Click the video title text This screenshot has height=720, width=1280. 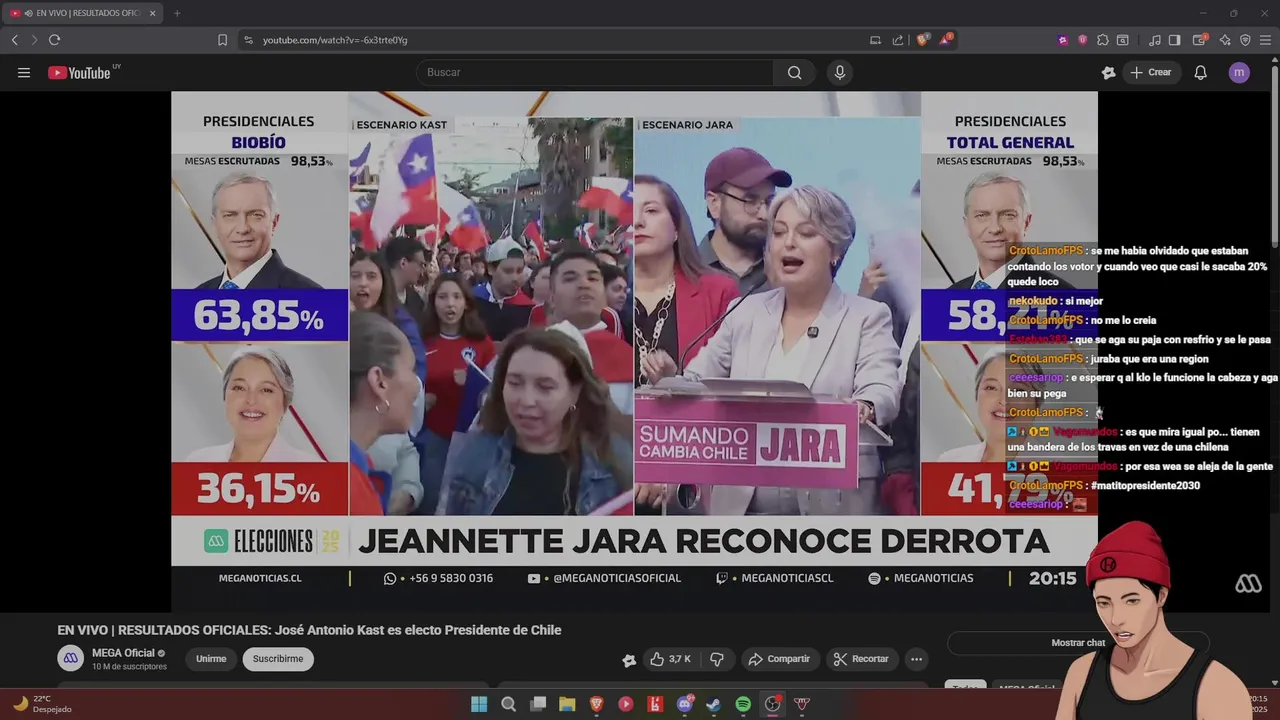point(309,630)
